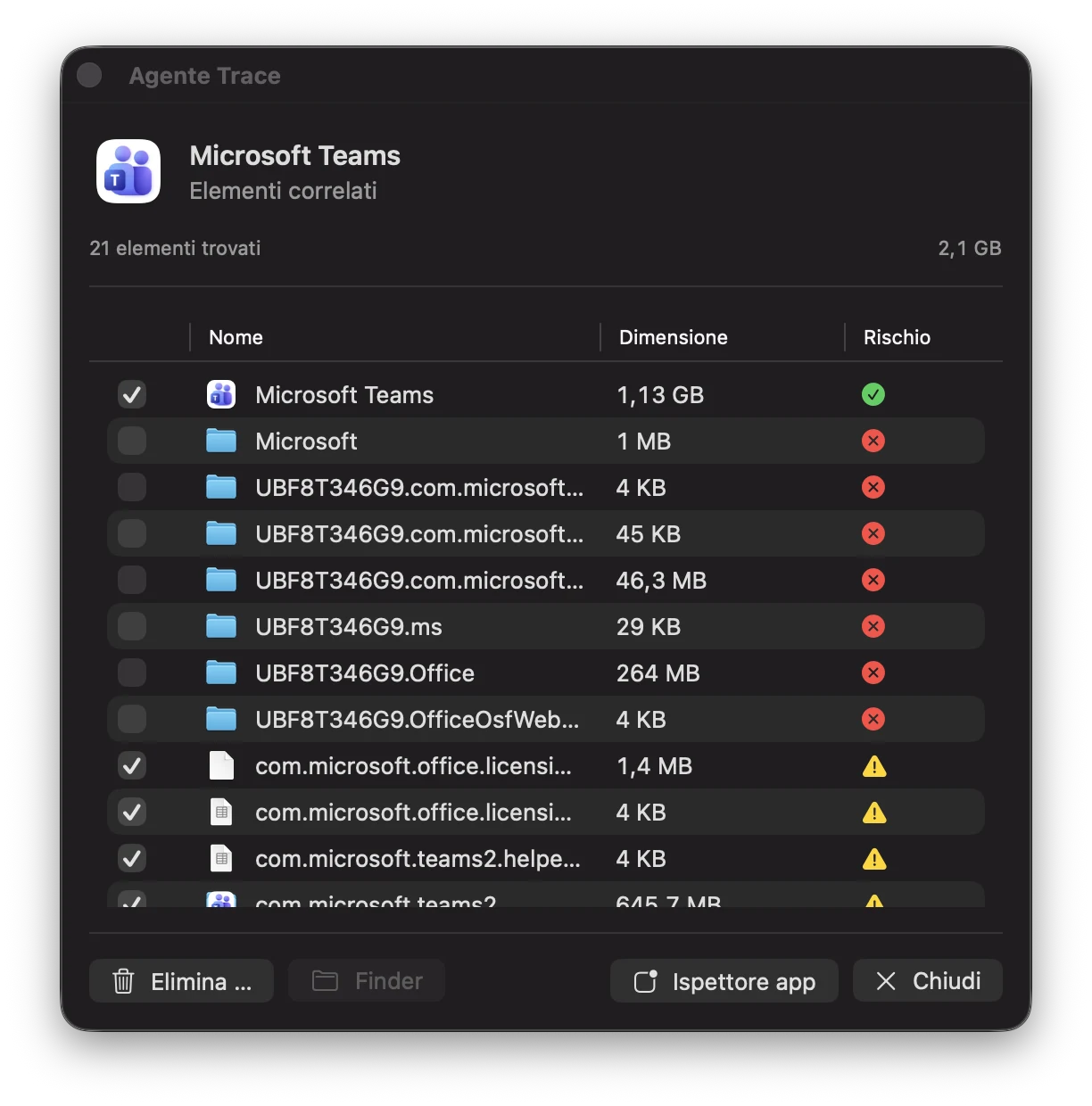Click red risk icon of UBF8T346G9.com.microsoft 4 KB row

(873, 487)
